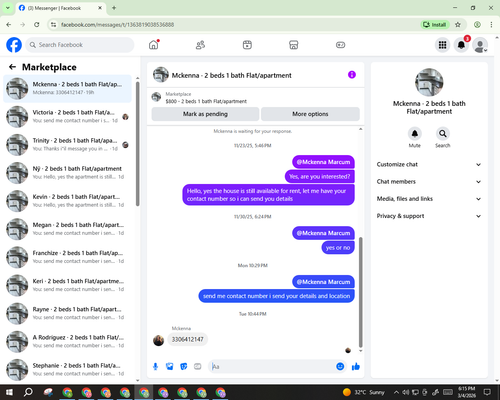Choose a sticker icon in composer
Viewport: 500px width, 400px height.
tap(184, 367)
